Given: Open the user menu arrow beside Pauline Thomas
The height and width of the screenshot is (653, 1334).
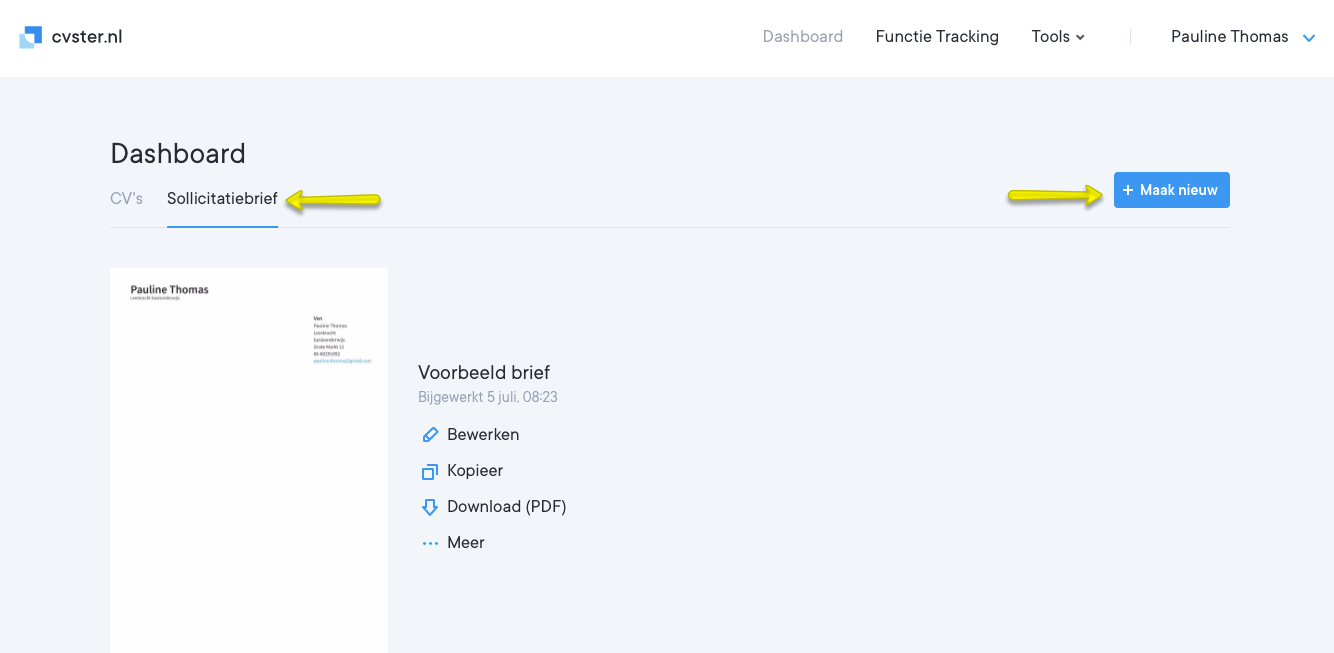Looking at the screenshot, I should (1308, 38).
